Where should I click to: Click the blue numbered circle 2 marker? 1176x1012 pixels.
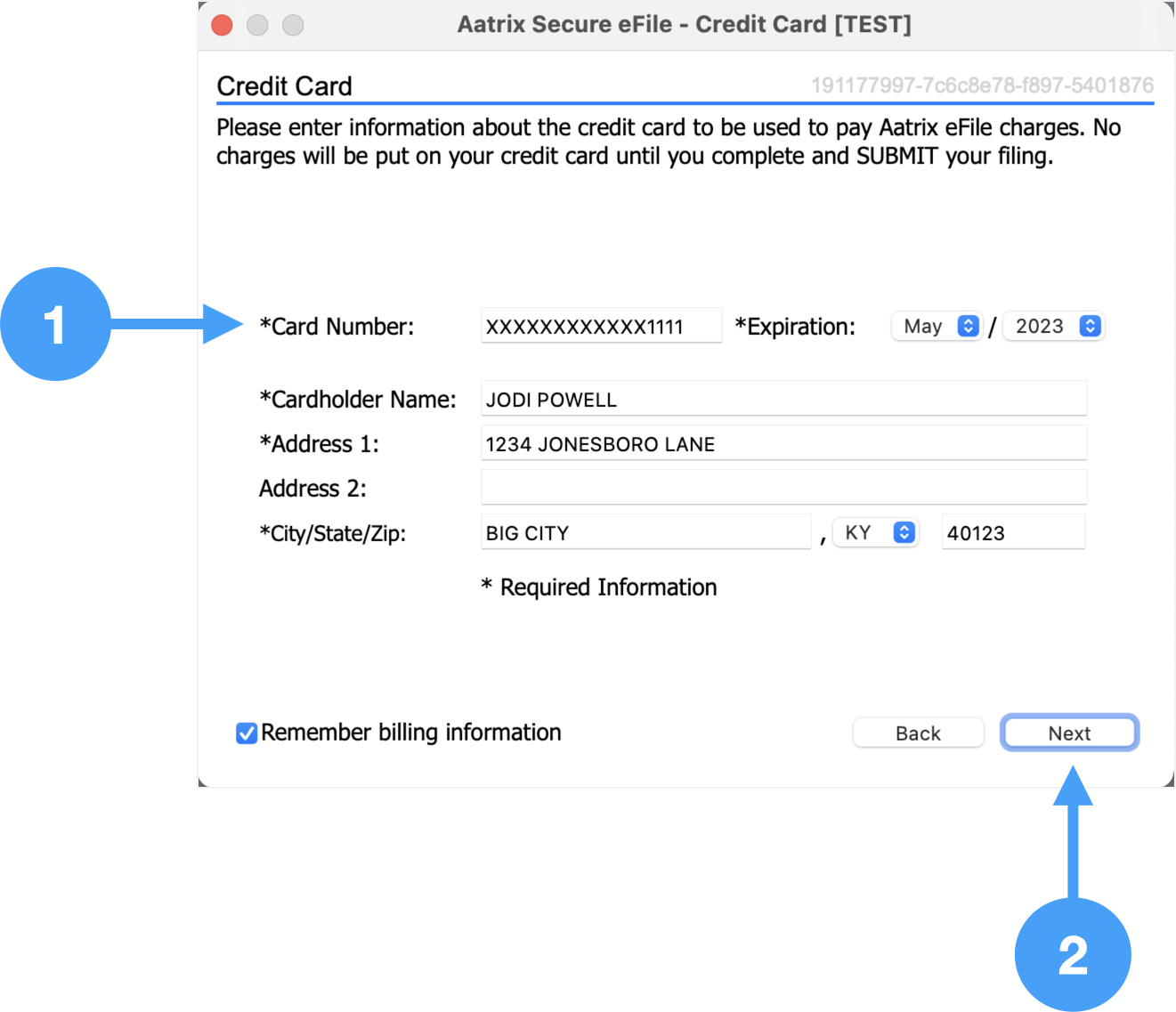tap(1073, 955)
